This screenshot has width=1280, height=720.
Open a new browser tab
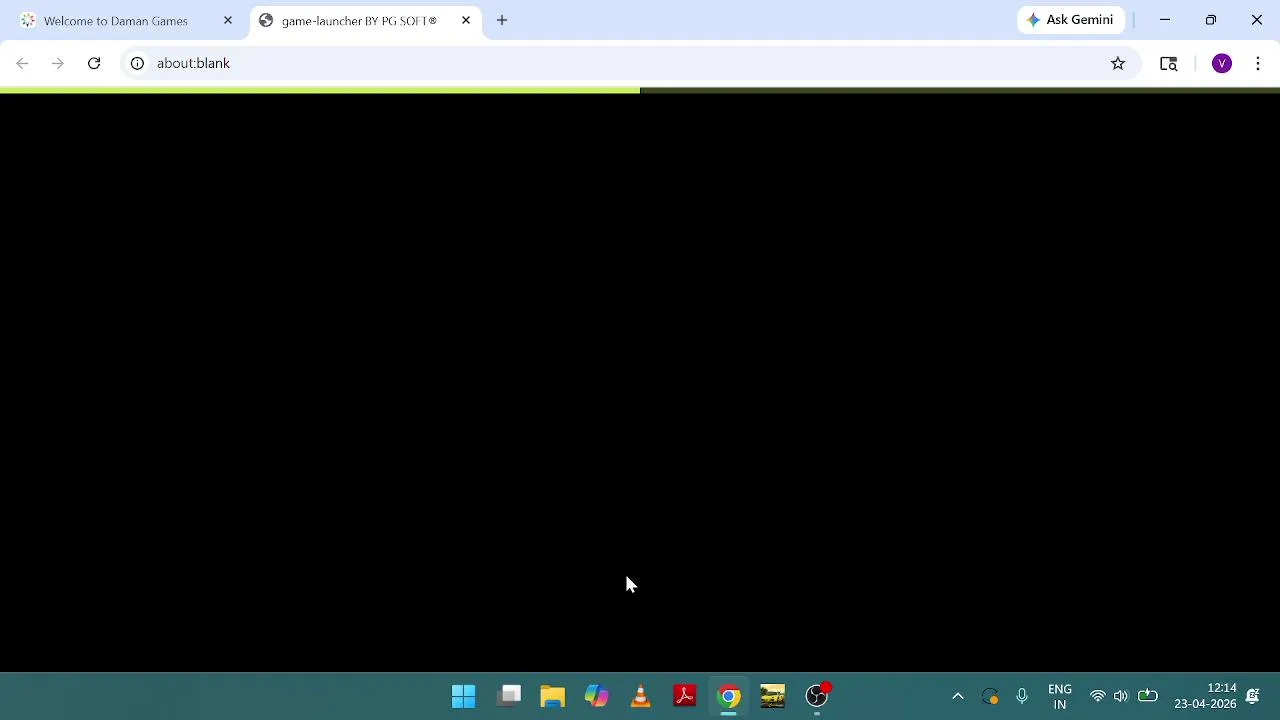coord(502,20)
